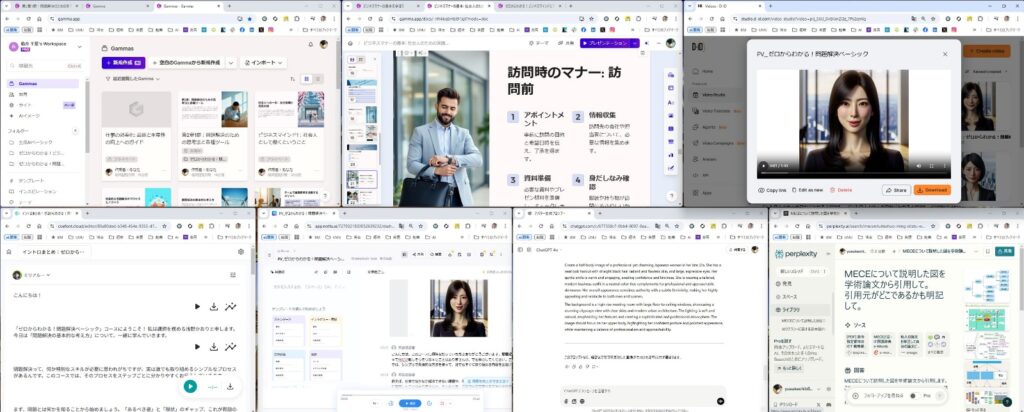
Task: Click the orange Download button in D-ID
Action: [932, 190]
